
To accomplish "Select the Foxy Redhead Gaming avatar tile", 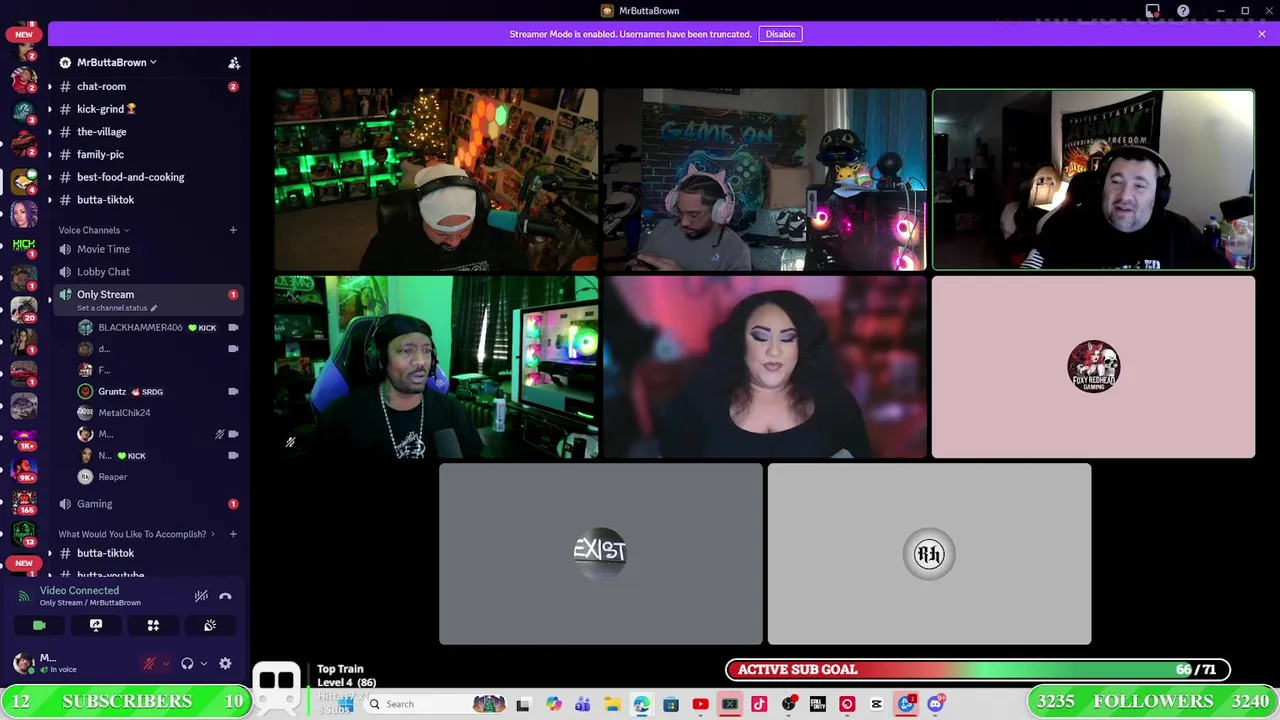I will click(x=1093, y=367).
